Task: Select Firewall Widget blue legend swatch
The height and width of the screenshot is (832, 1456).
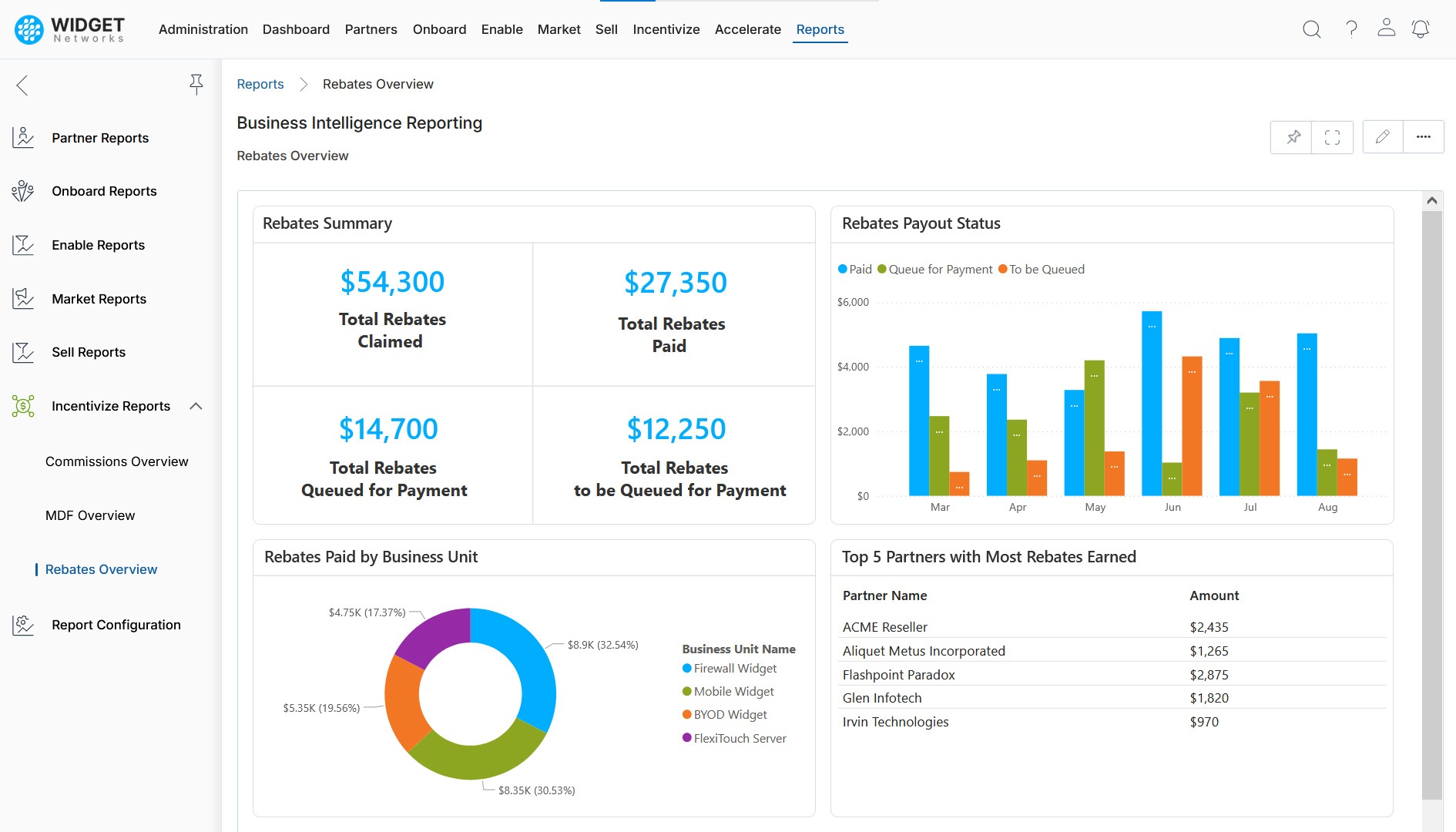Action: point(687,669)
